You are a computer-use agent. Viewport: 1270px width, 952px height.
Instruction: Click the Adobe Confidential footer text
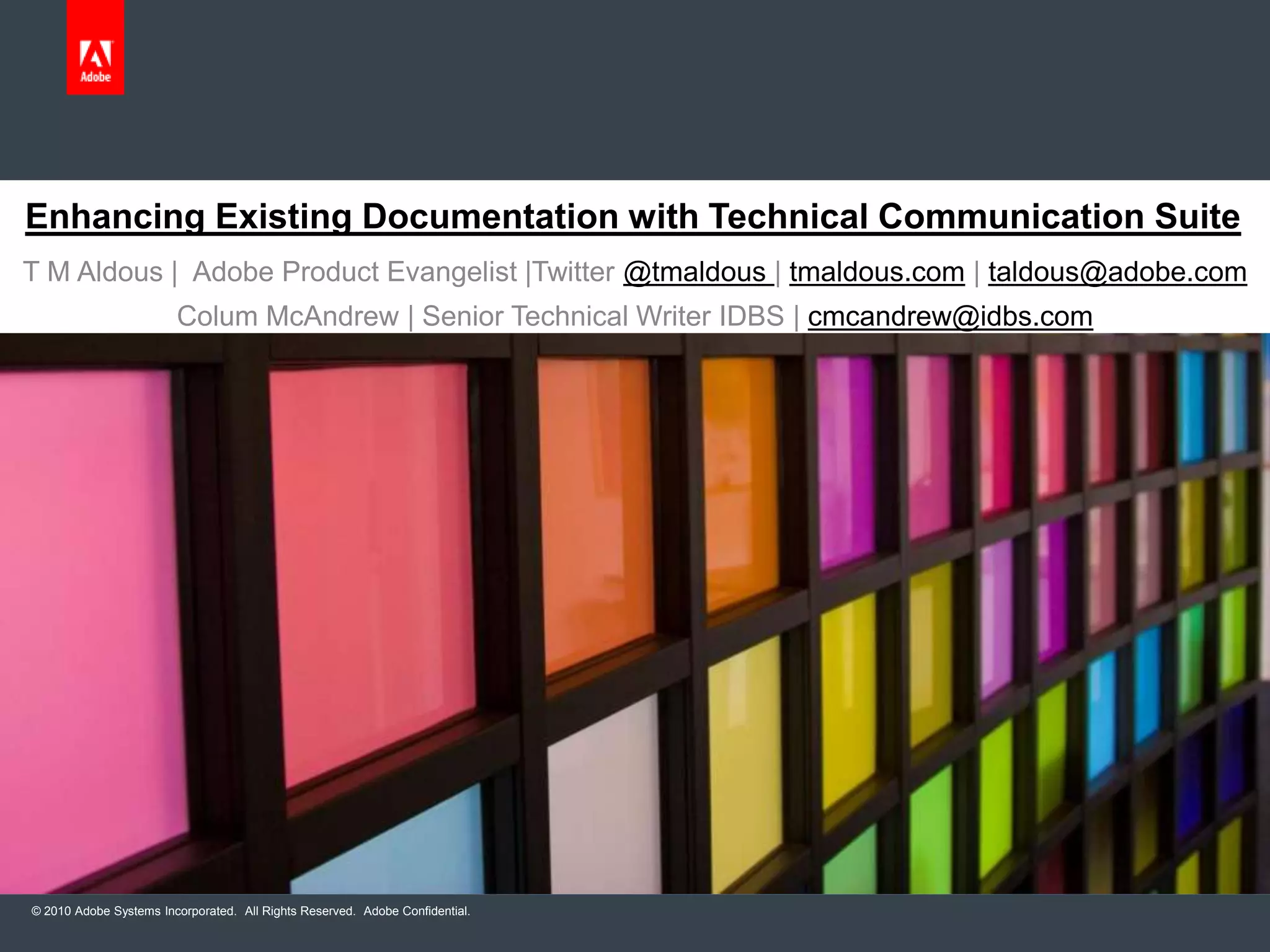pyautogui.click(x=417, y=911)
